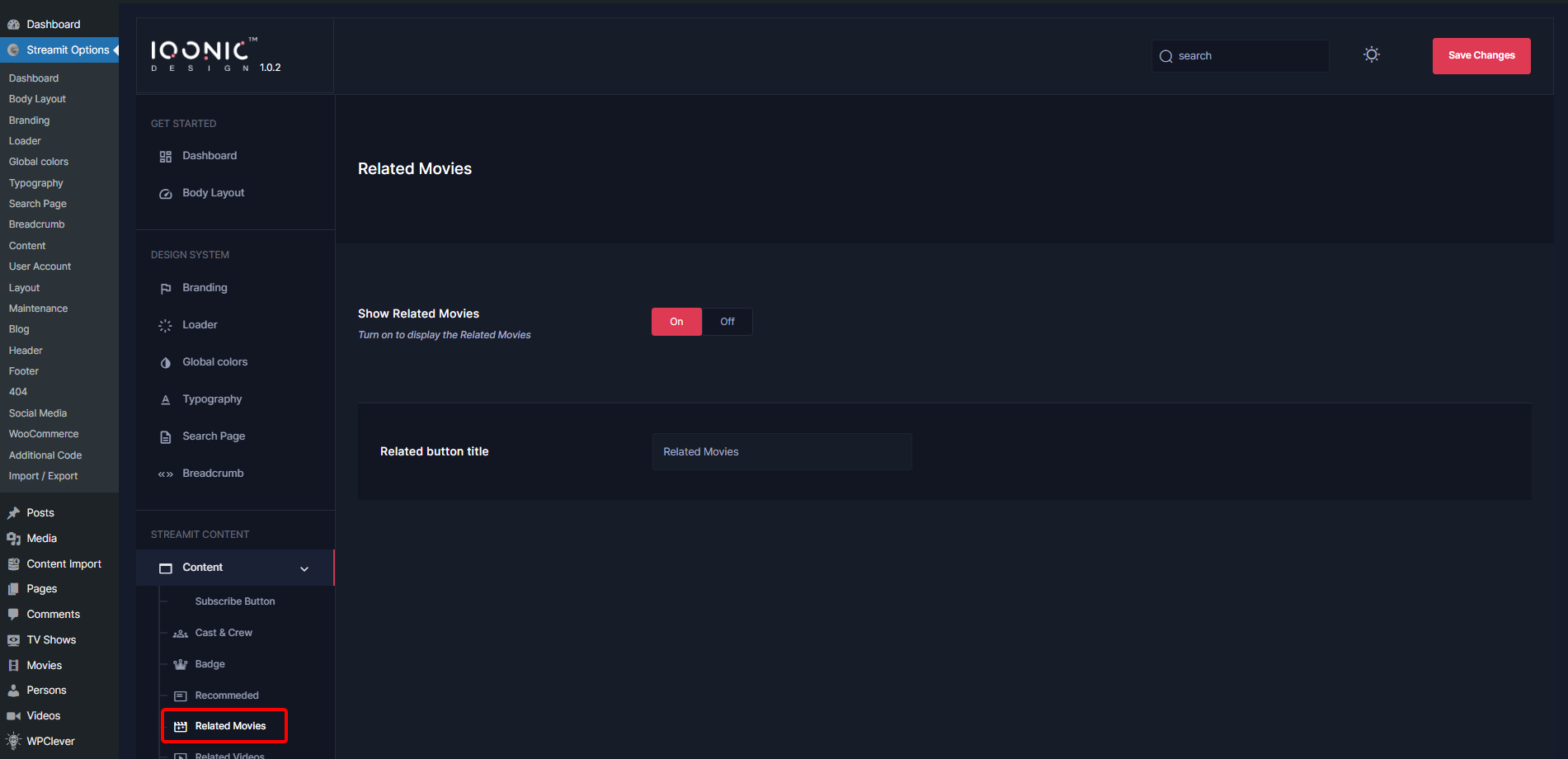Open Additional Code submenu item

[45, 455]
